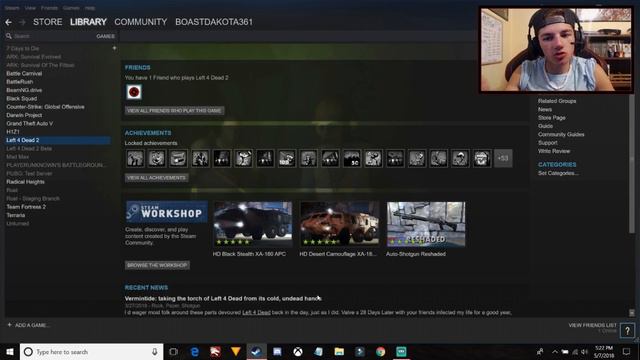640x360 pixels.
Task: Go back with the left arrow
Action: point(8,22)
